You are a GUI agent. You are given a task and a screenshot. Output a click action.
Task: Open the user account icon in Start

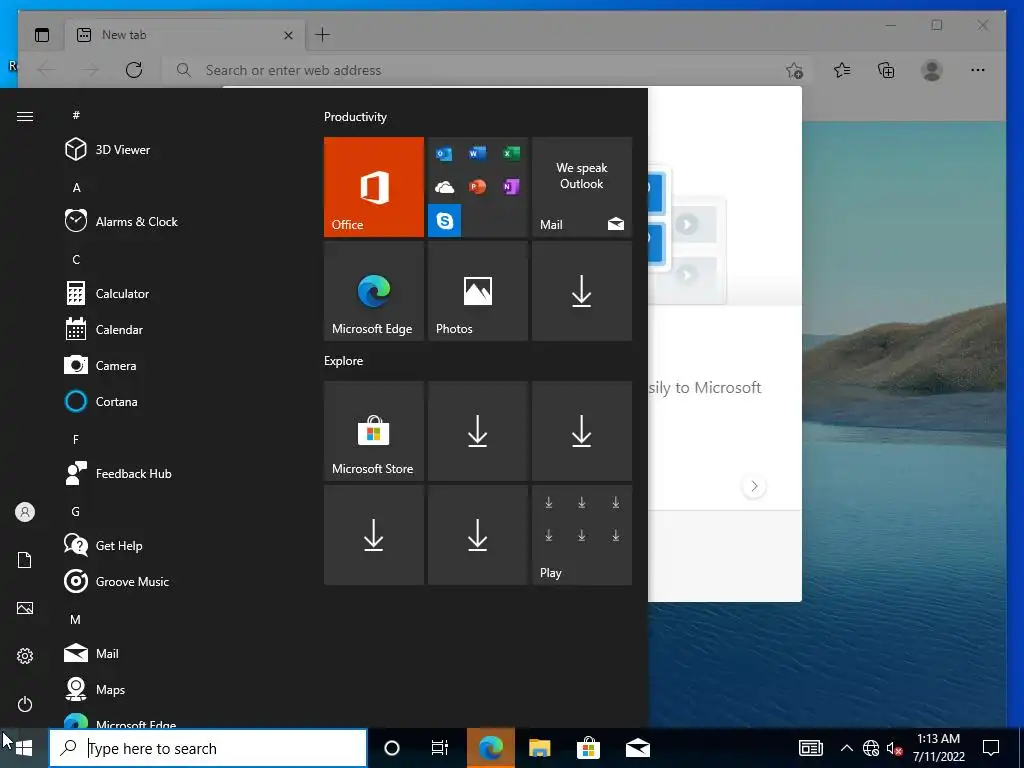[x=25, y=512]
